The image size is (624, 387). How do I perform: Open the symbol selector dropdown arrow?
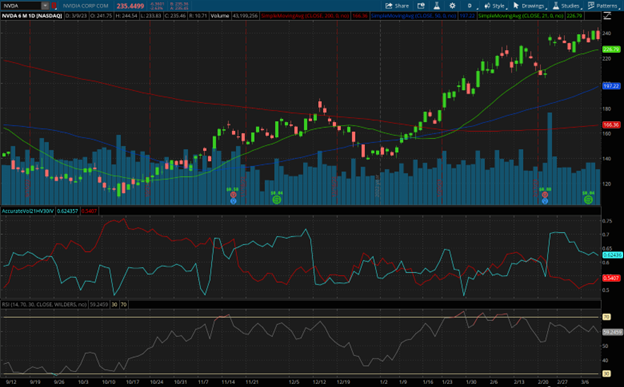pyautogui.click(x=45, y=6)
